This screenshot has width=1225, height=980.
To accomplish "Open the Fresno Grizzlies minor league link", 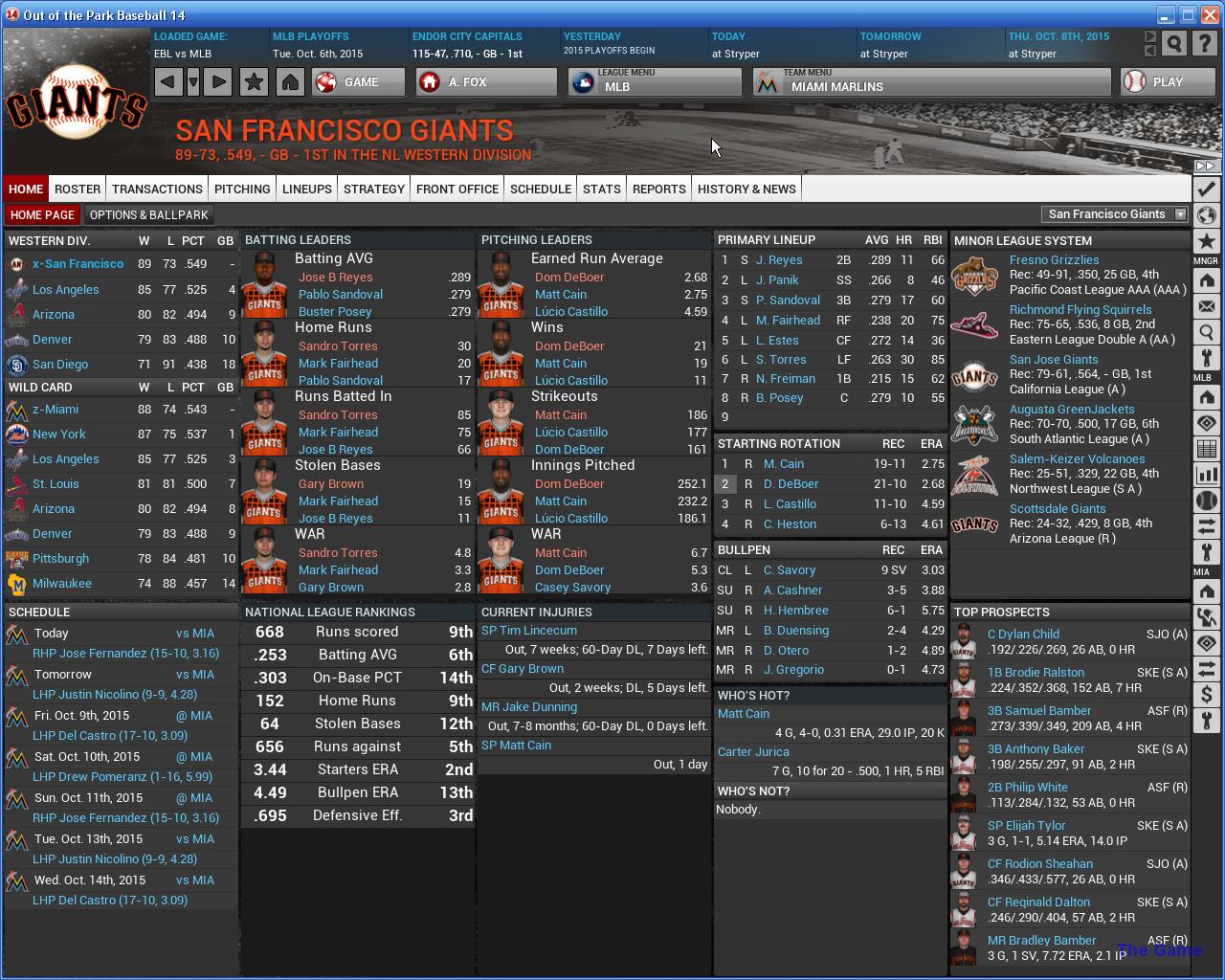I will [1054, 259].
